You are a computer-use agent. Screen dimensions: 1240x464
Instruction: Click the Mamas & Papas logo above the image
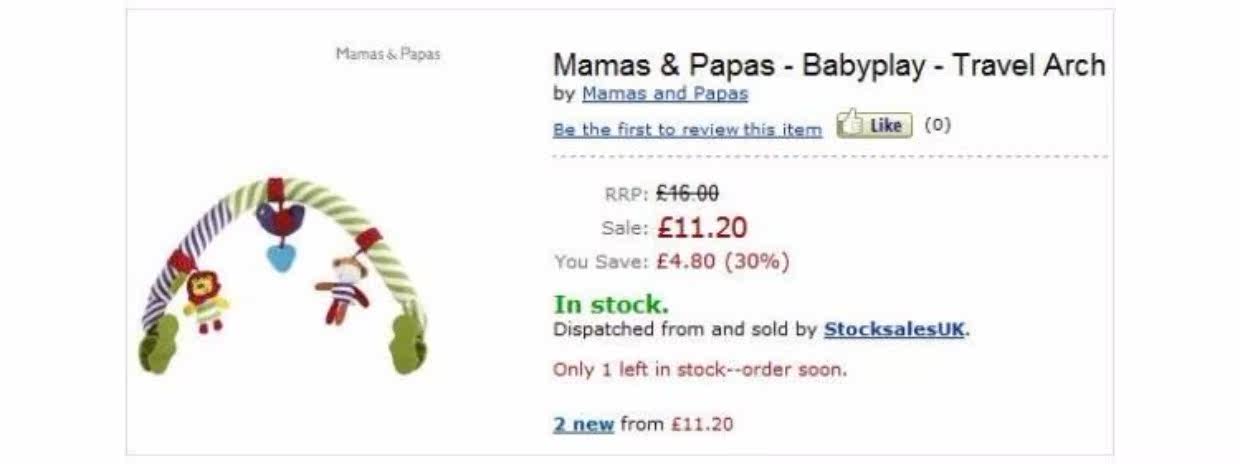(x=388, y=54)
